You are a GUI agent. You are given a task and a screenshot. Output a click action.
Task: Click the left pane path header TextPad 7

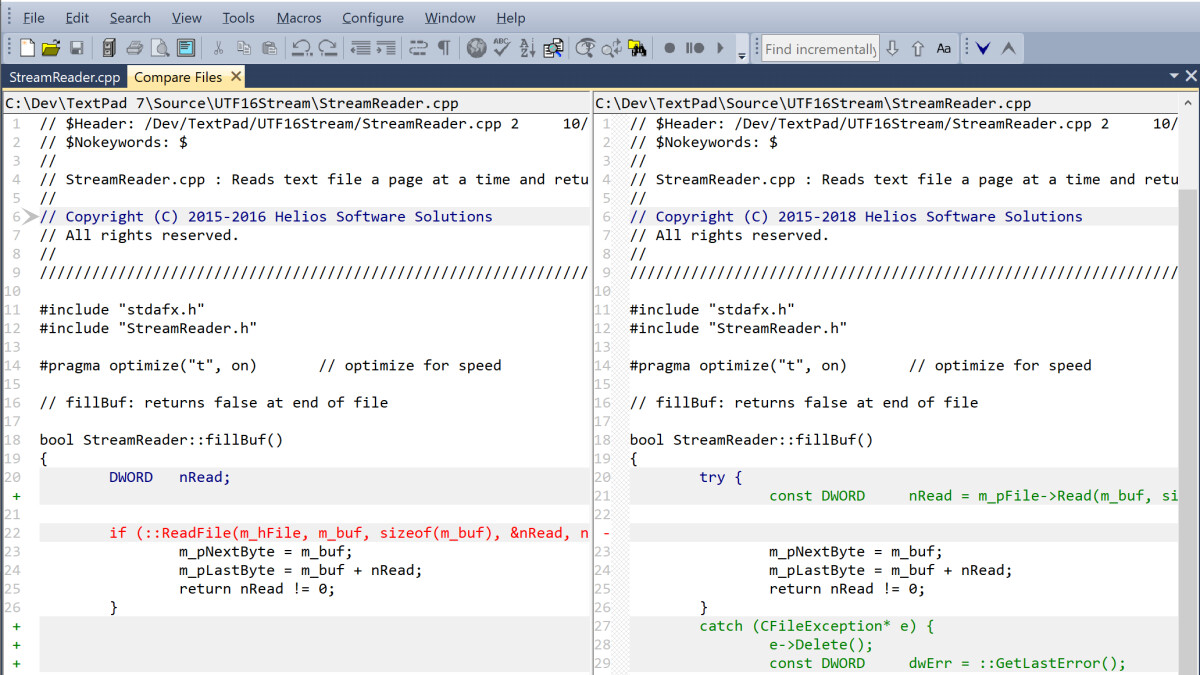click(x=296, y=103)
